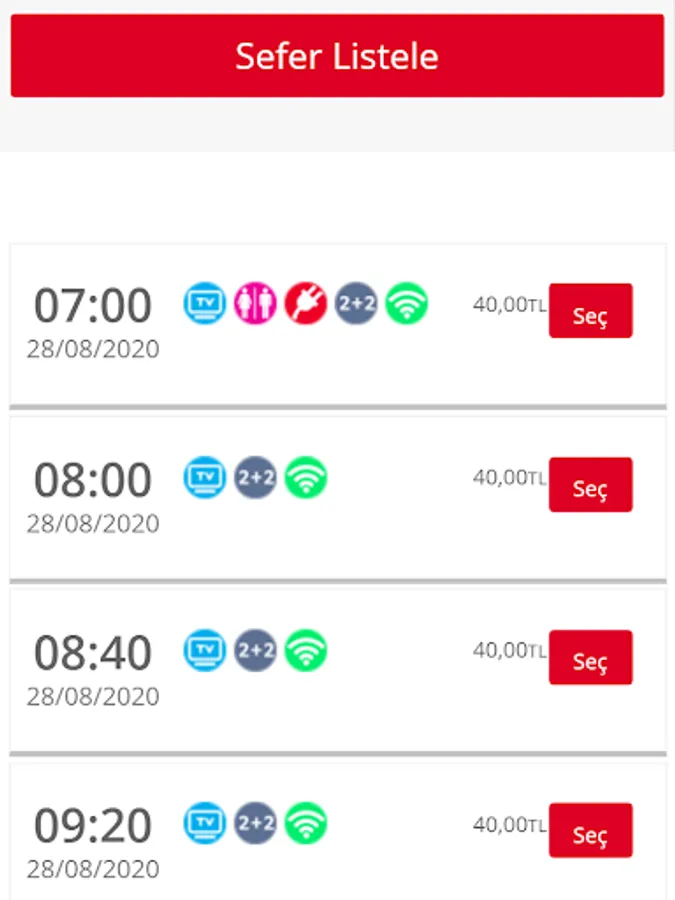
Task: Click the Sefer Listele button
Action: click(x=337, y=56)
